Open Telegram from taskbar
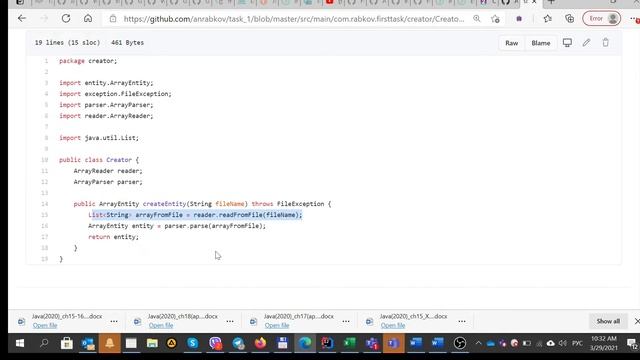This screenshot has height=360, width=640. [238, 343]
